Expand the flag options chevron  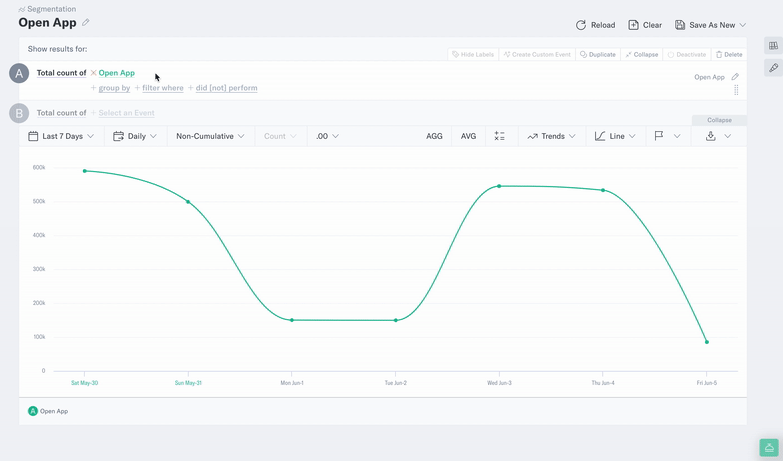pyautogui.click(x=677, y=136)
